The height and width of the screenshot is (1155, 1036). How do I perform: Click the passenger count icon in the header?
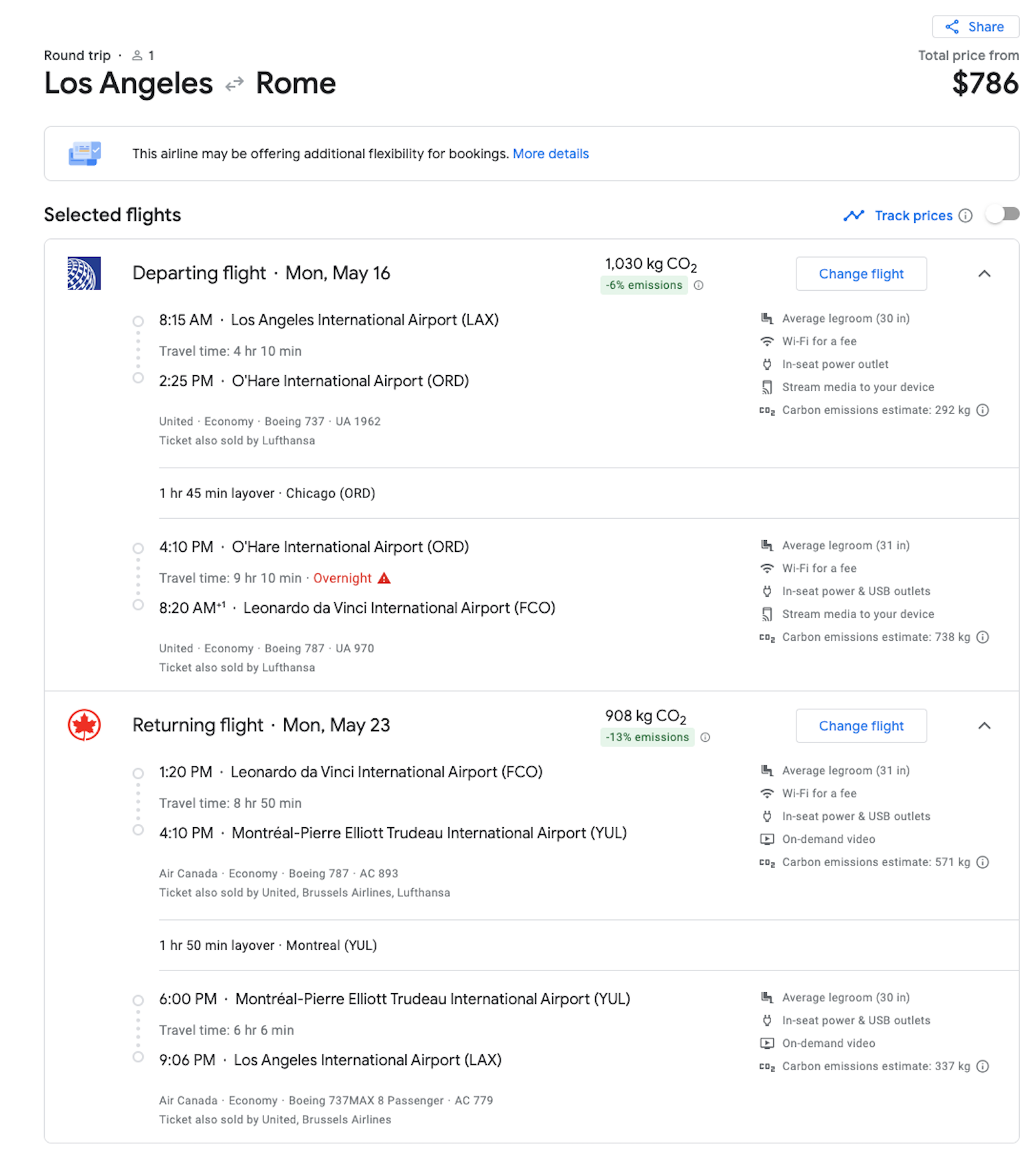[x=137, y=55]
